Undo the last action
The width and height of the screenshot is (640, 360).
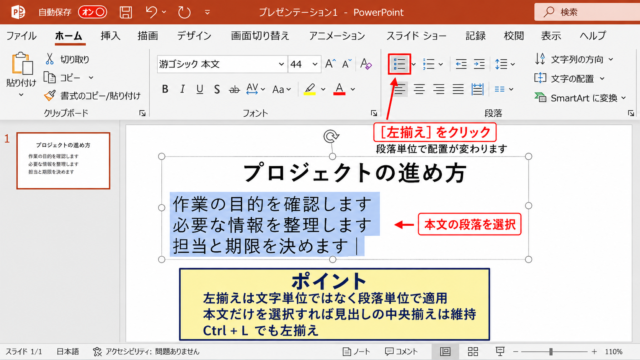tap(151, 12)
